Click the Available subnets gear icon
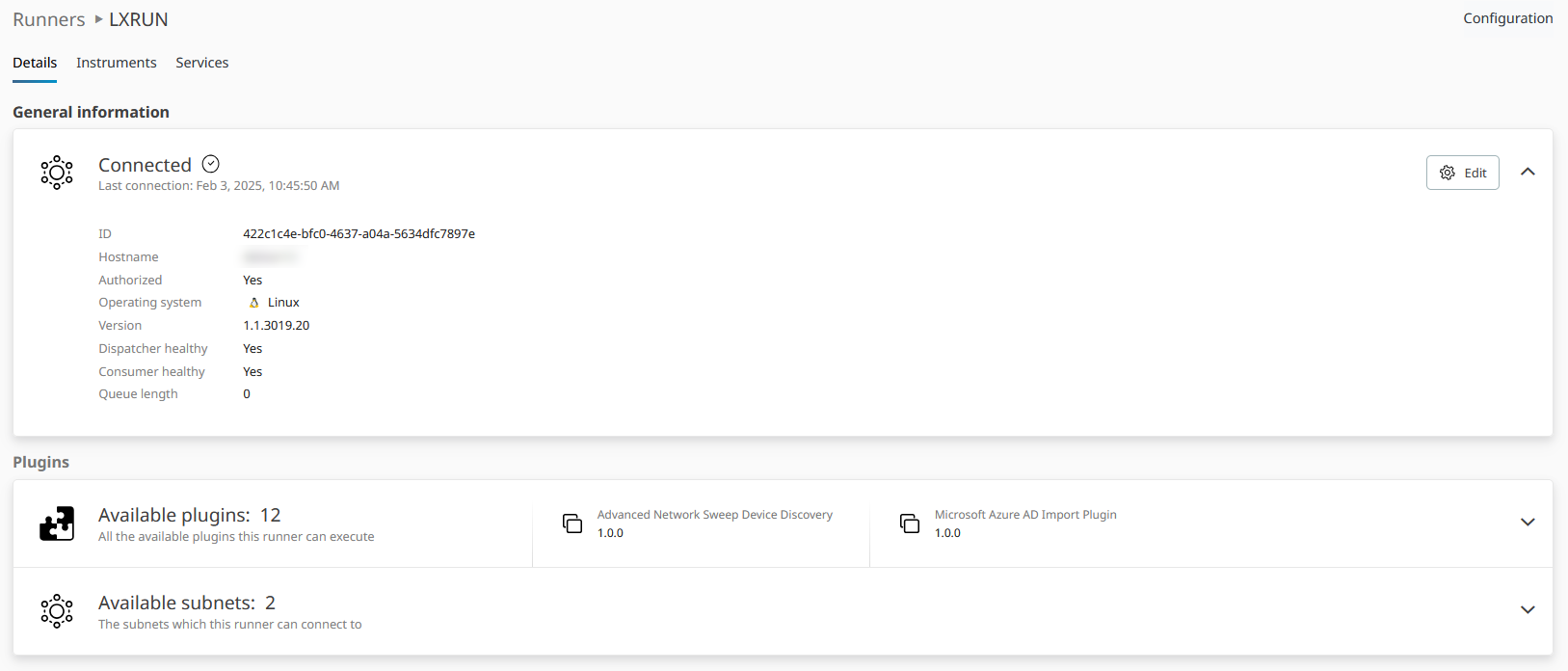The width and height of the screenshot is (1568, 671). pyautogui.click(x=57, y=611)
